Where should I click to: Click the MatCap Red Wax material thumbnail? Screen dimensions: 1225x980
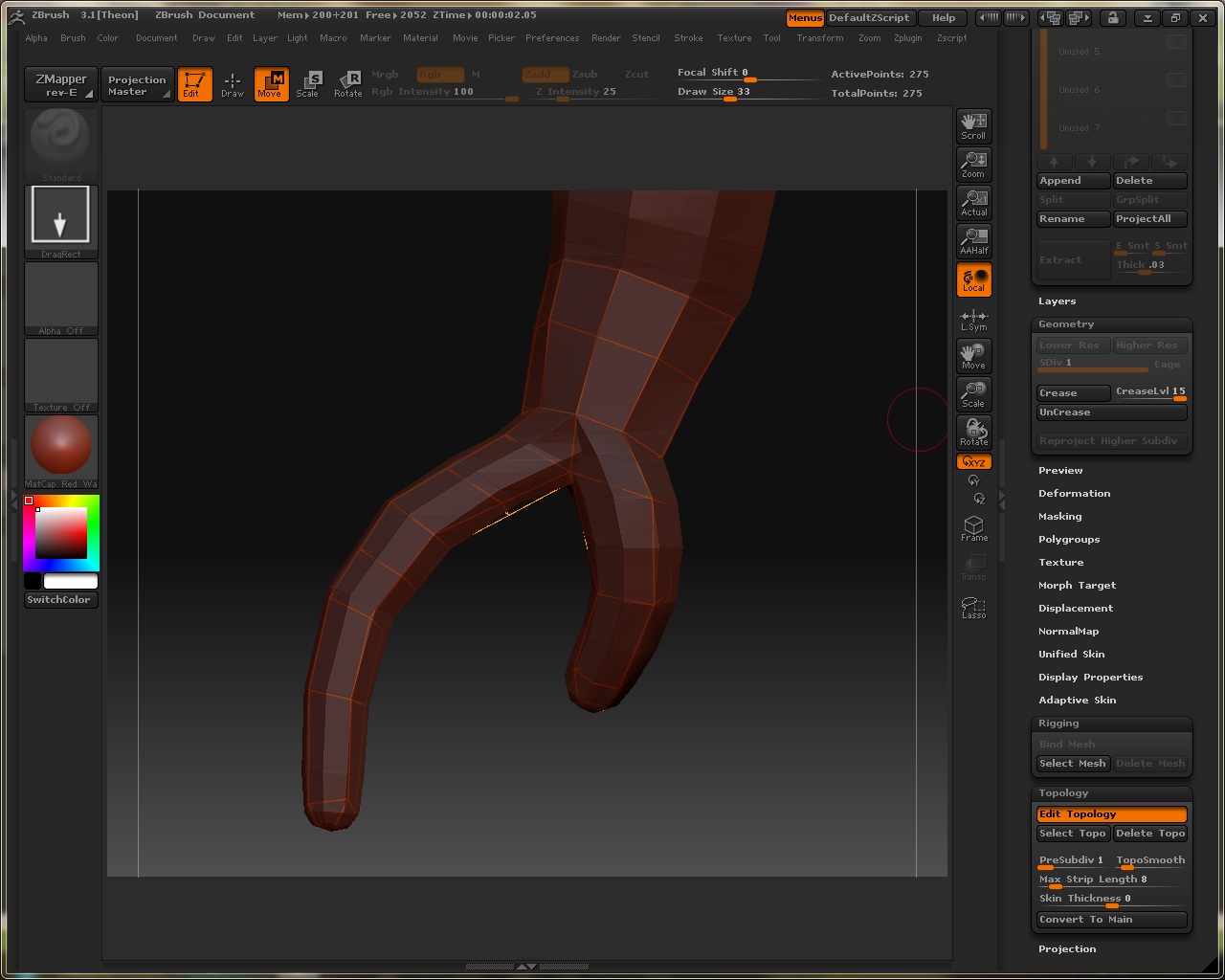[x=61, y=446]
